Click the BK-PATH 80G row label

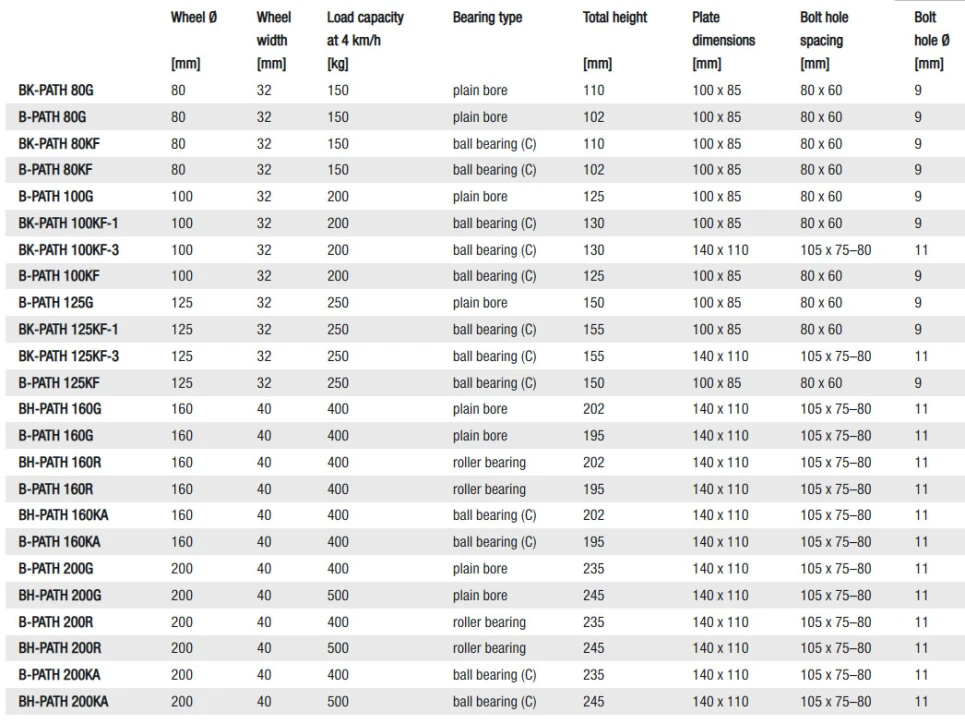[56, 90]
